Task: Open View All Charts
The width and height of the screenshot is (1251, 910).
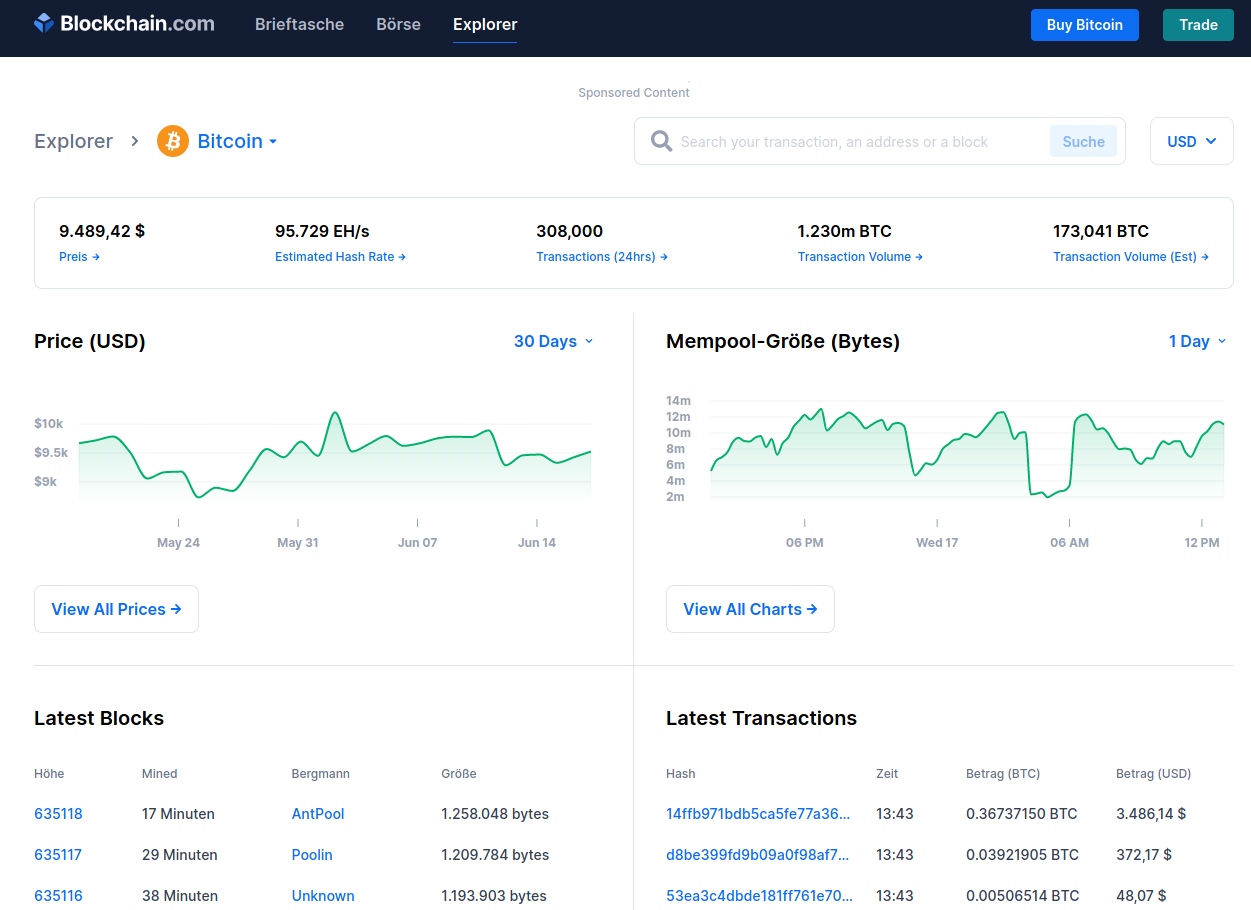Action: (750, 609)
